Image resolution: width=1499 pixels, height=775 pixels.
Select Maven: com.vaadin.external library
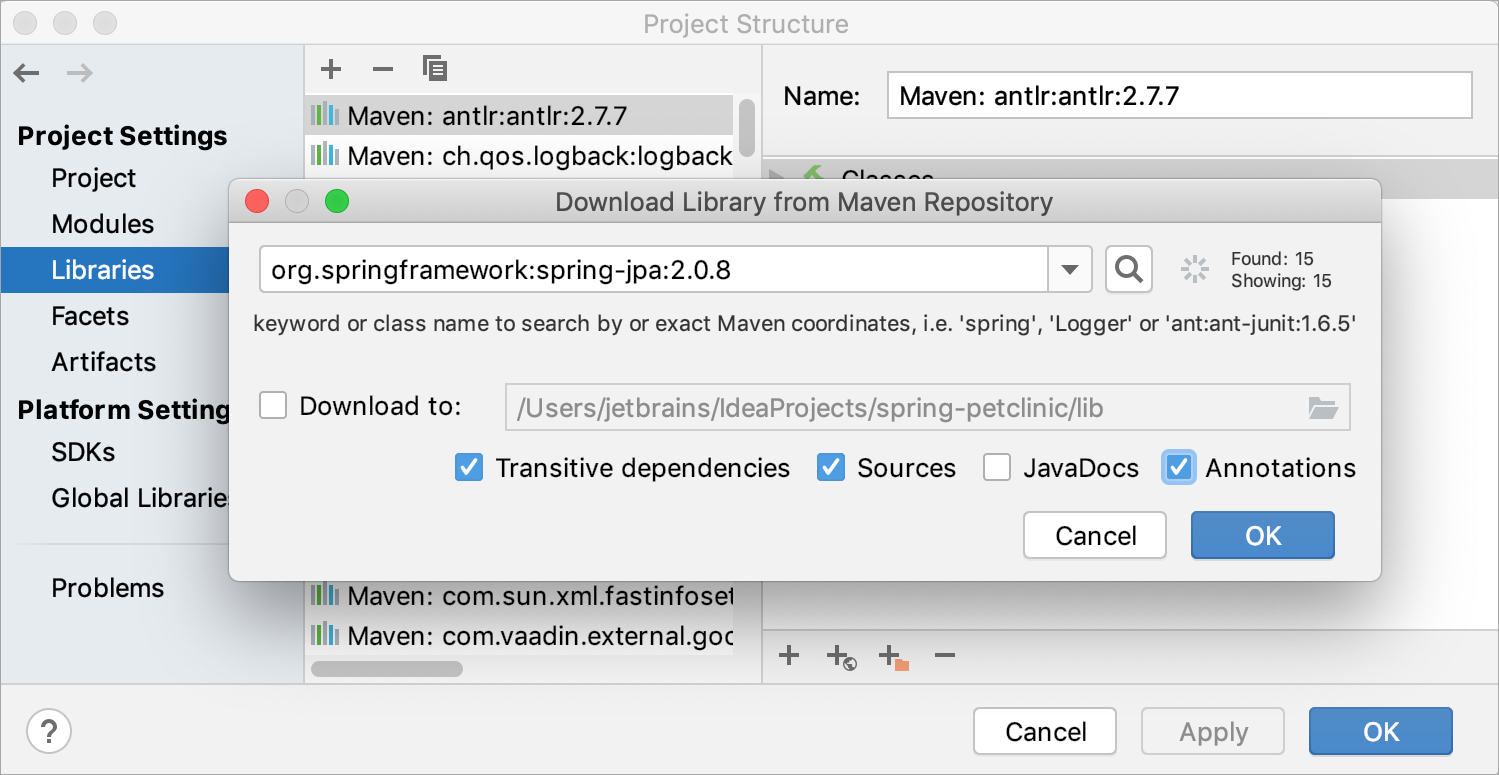click(519, 635)
